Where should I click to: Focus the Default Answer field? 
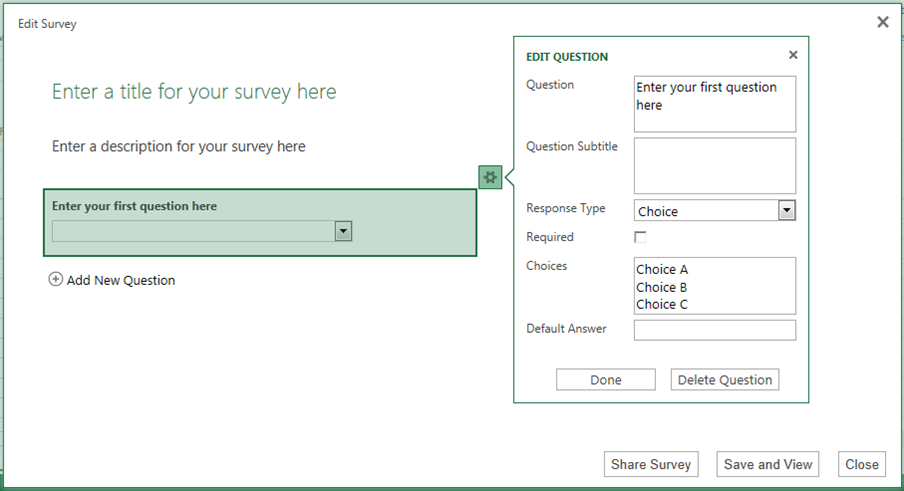[x=714, y=330]
